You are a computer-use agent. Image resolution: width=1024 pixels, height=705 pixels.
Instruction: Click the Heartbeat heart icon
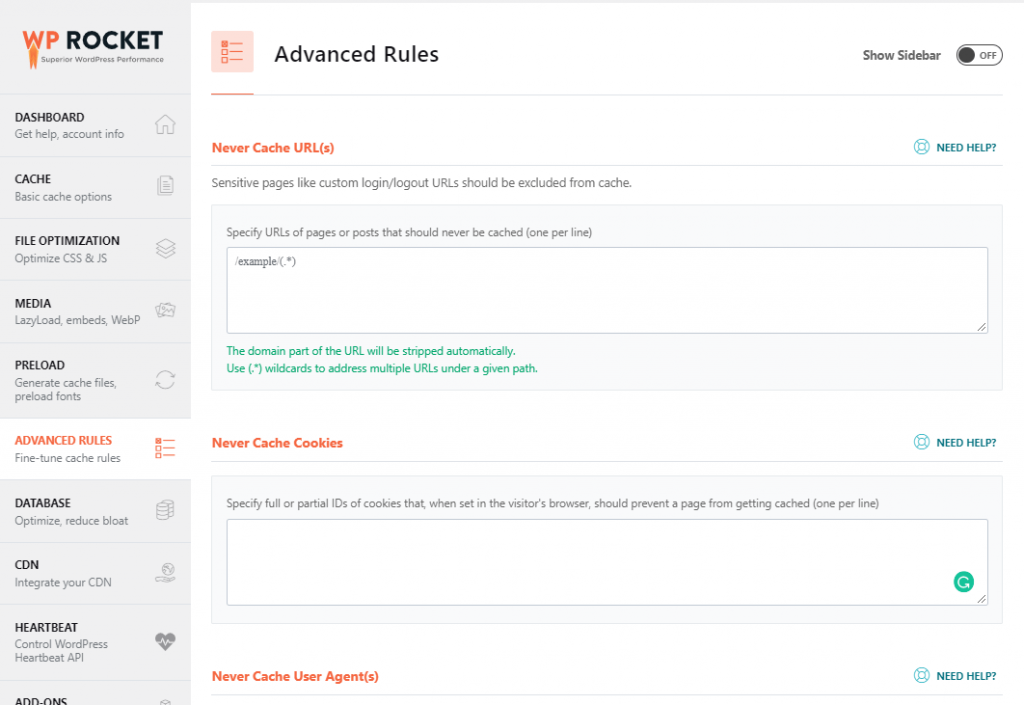click(x=165, y=642)
